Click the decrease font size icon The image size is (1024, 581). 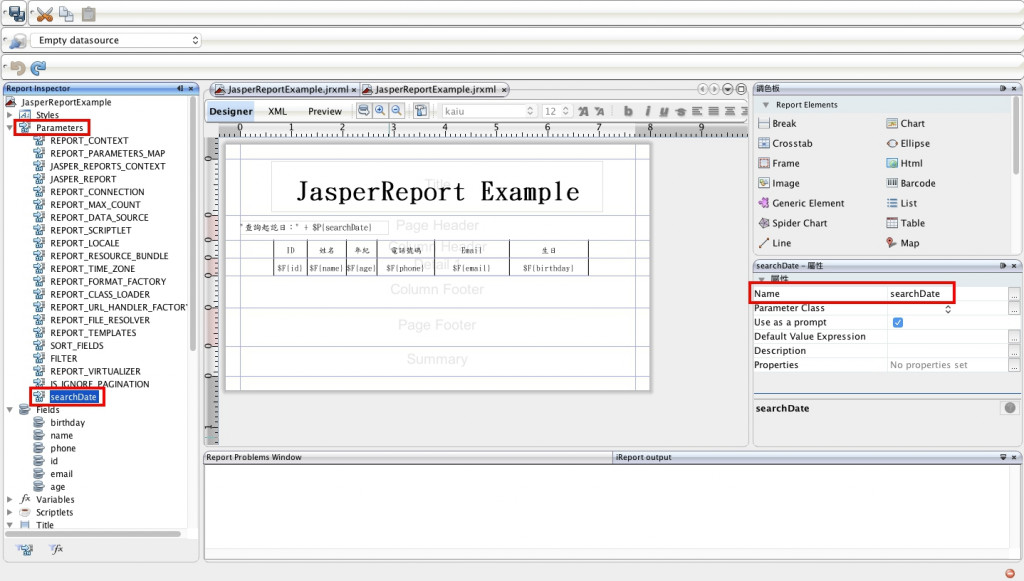(x=600, y=112)
